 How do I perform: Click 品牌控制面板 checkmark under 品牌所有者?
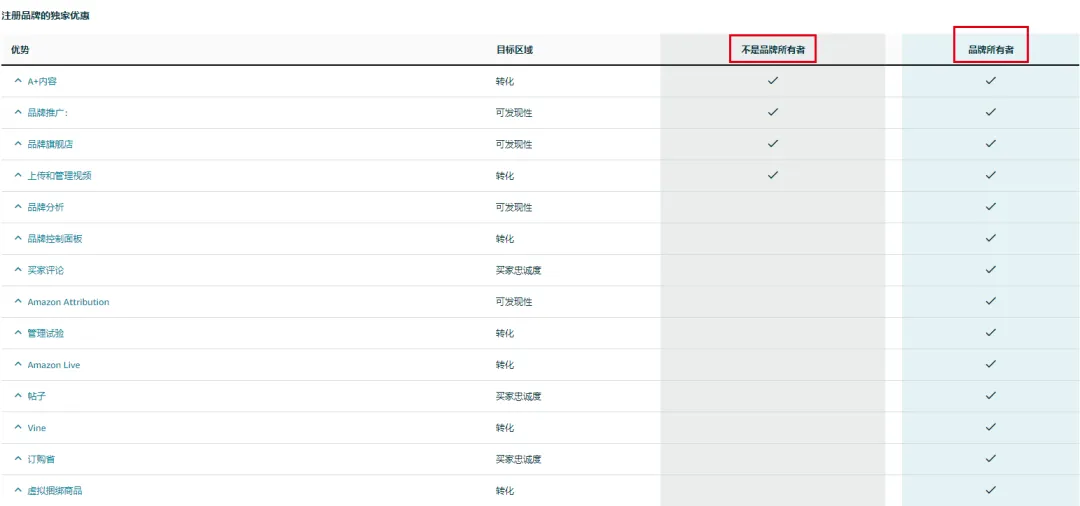990,238
